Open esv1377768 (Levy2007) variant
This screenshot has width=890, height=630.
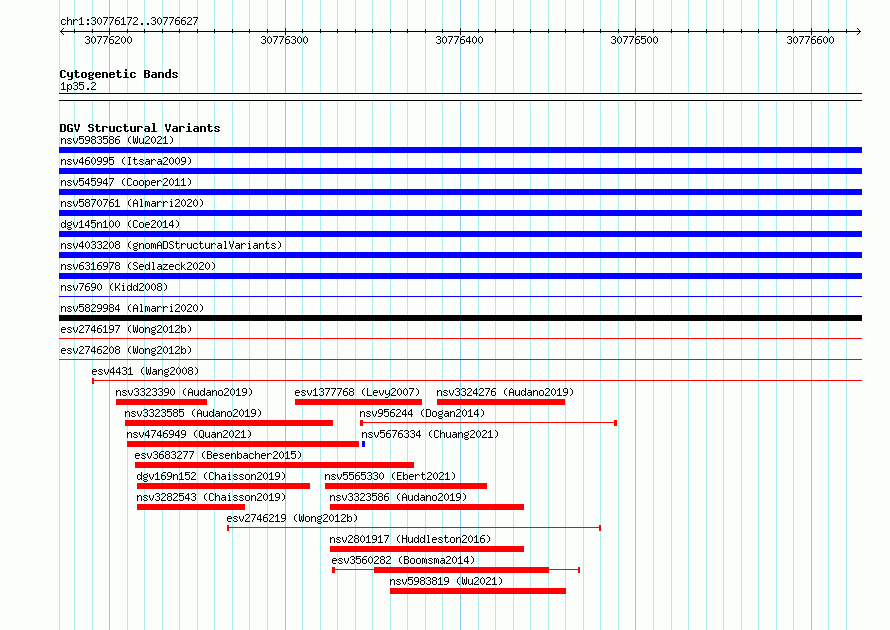(x=358, y=392)
